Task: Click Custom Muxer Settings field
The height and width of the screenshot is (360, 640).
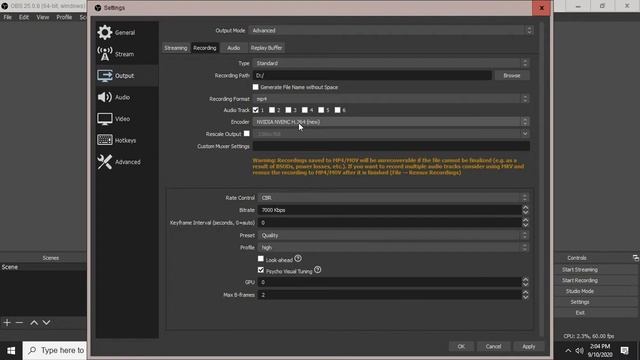Action: coord(391,146)
